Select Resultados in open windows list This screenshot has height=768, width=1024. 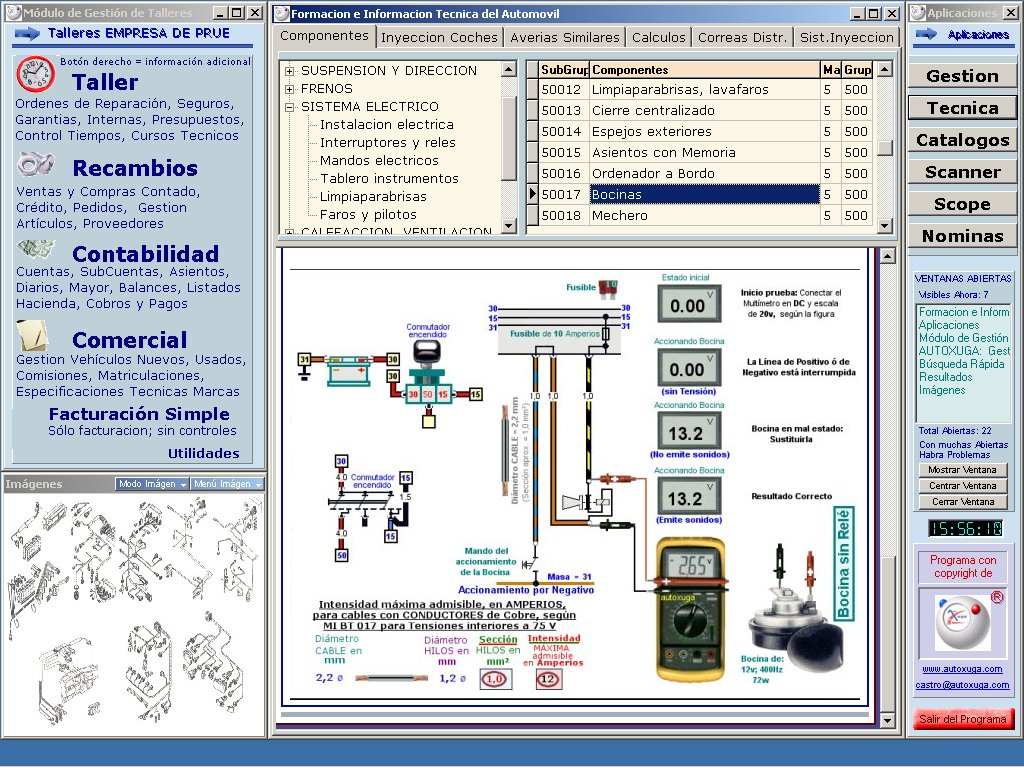point(945,377)
